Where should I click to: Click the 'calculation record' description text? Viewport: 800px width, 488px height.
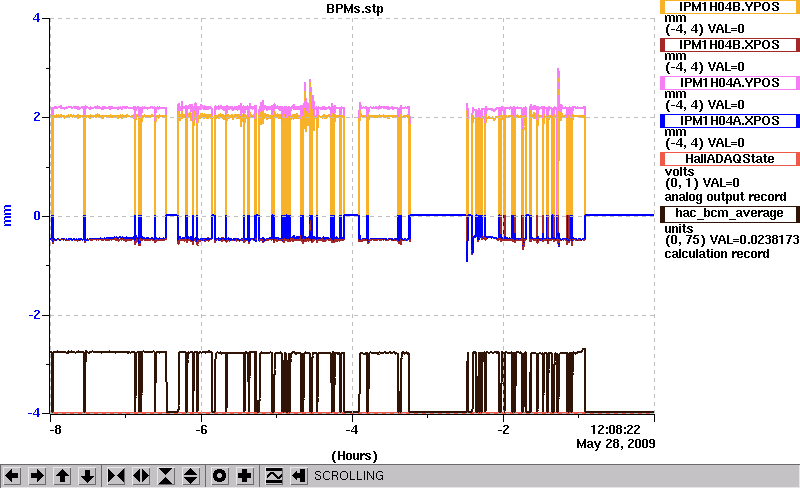tap(717, 254)
